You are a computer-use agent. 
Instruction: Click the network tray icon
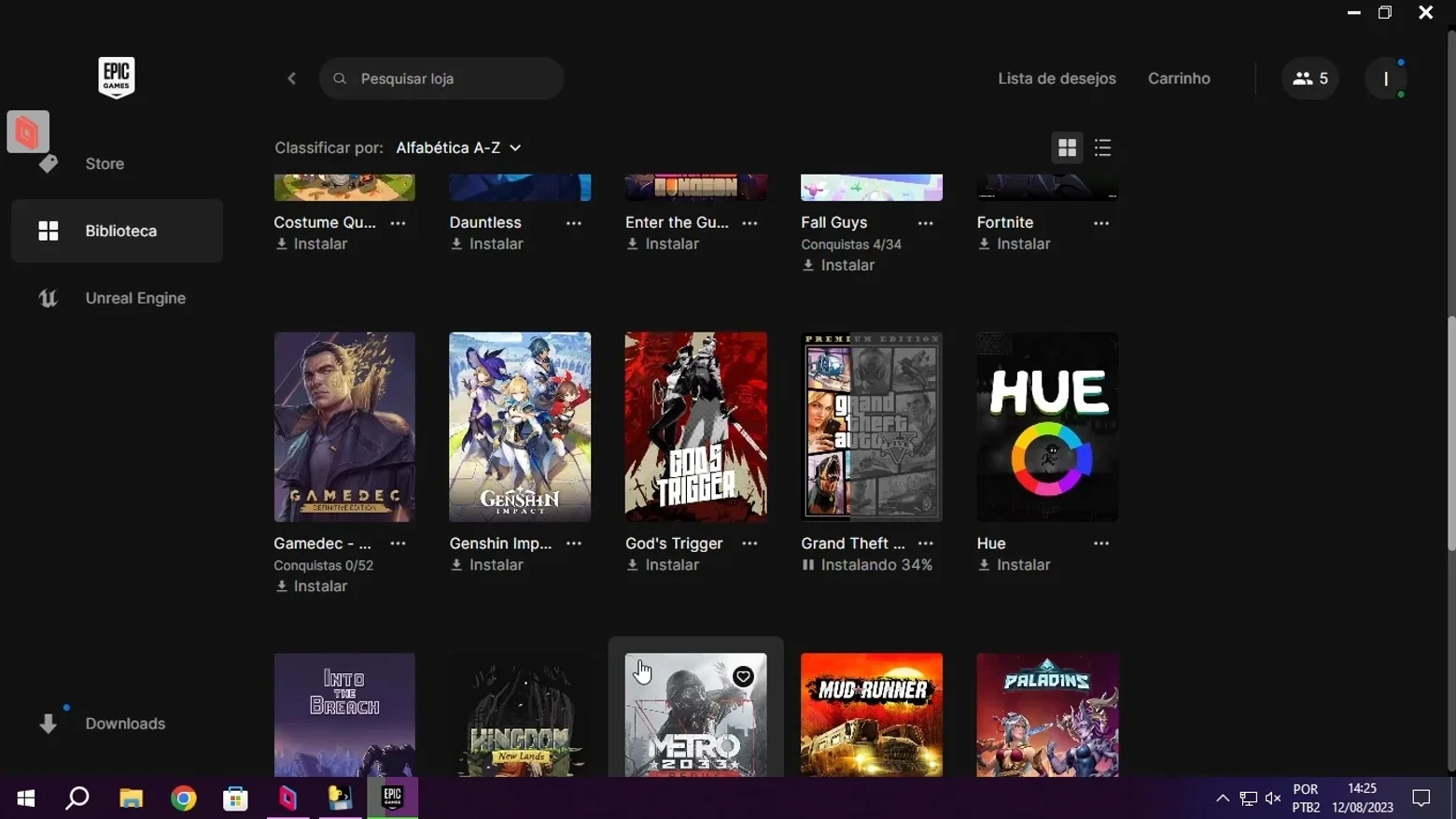coord(1248,798)
